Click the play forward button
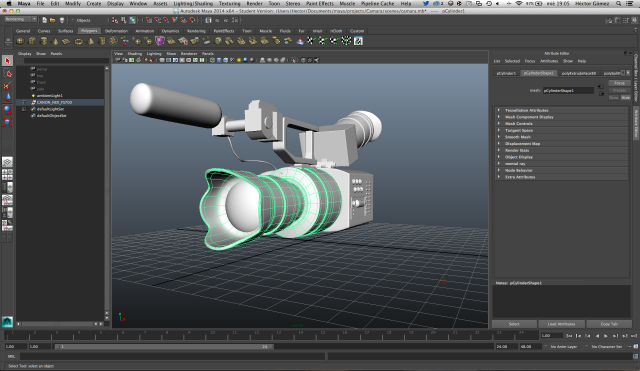640x371 pixels. pos(606,335)
